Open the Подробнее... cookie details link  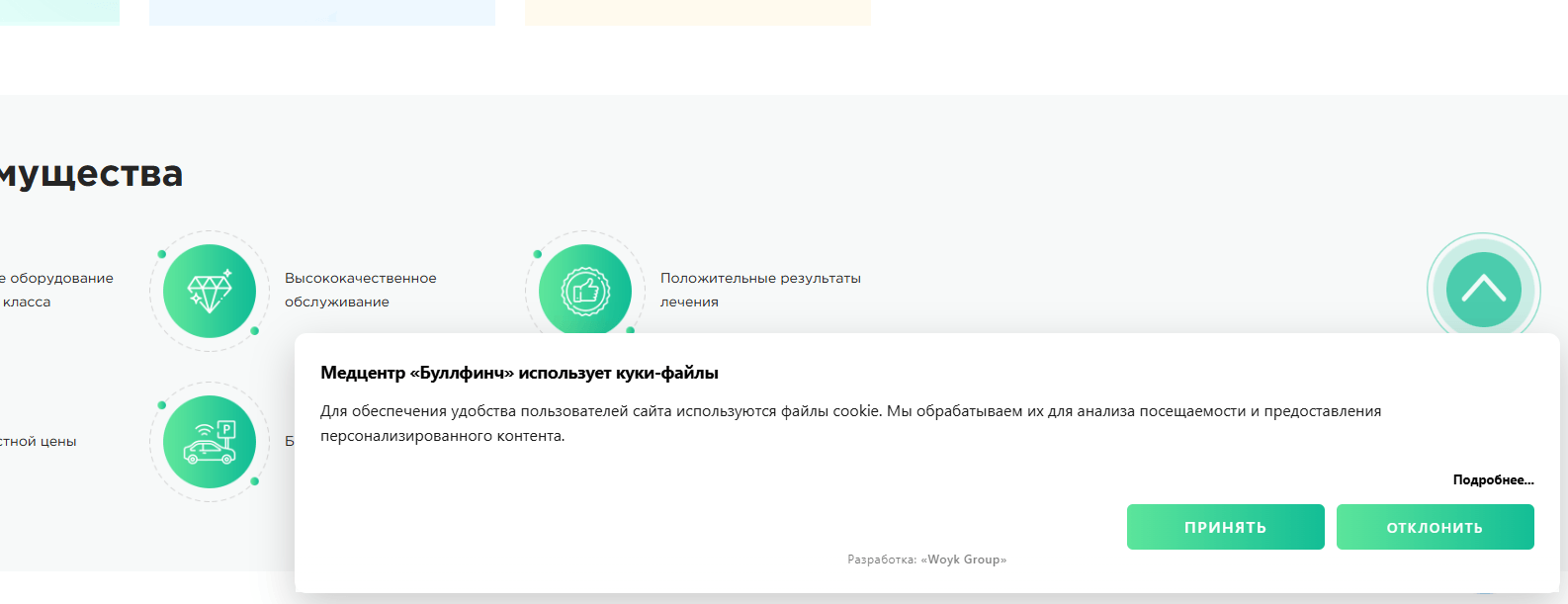pos(1493,479)
